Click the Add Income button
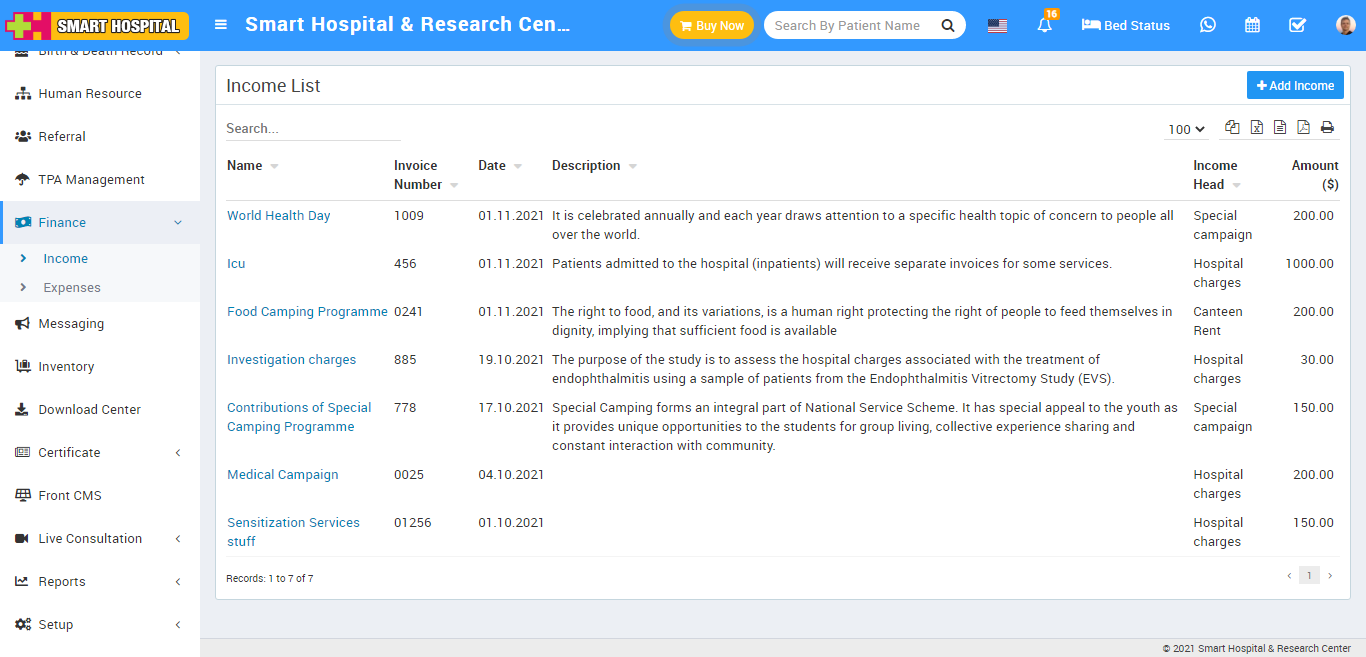The image size is (1366, 657). [1295, 86]
